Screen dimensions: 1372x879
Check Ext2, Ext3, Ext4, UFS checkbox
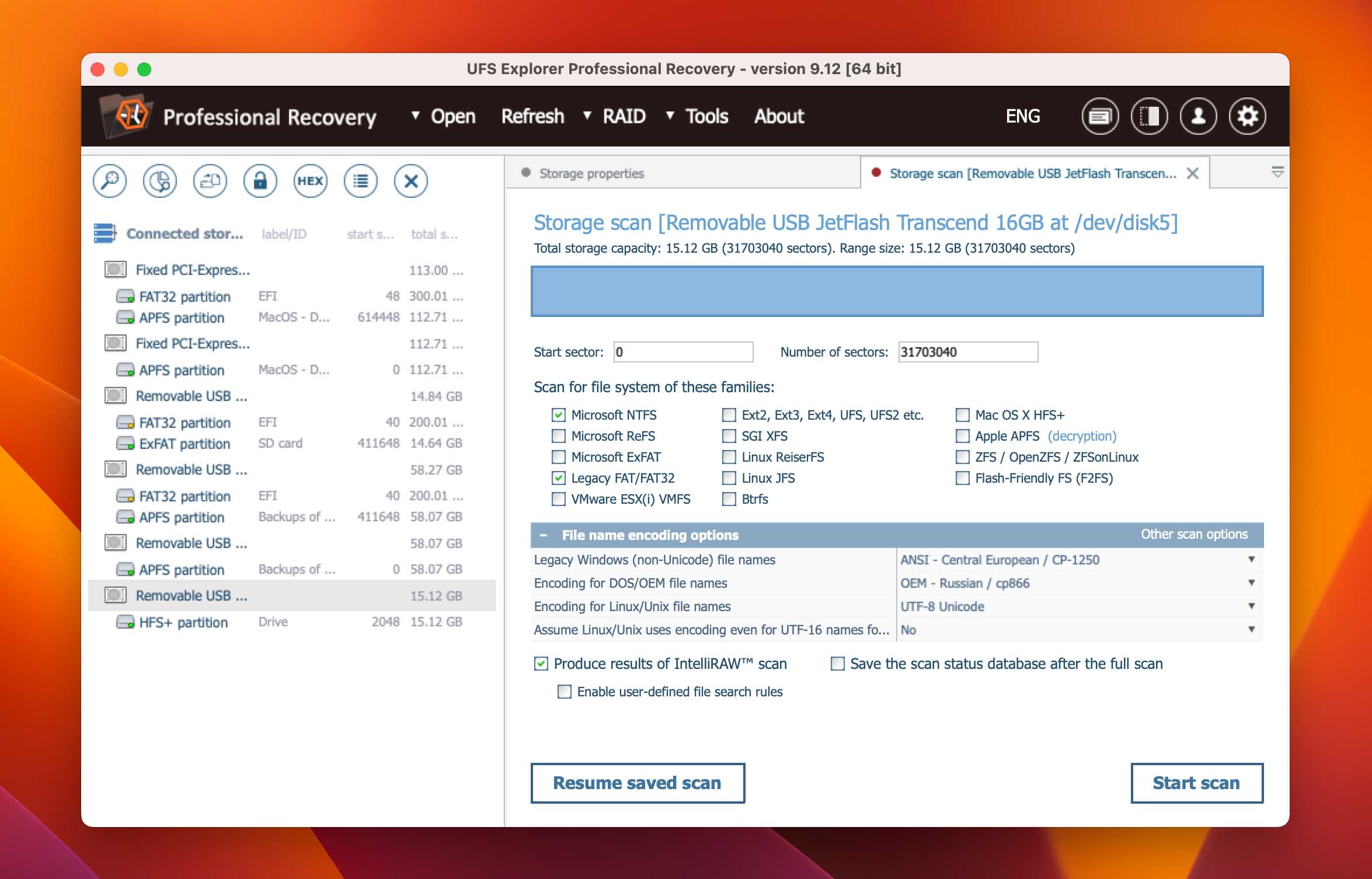(729, 415)
